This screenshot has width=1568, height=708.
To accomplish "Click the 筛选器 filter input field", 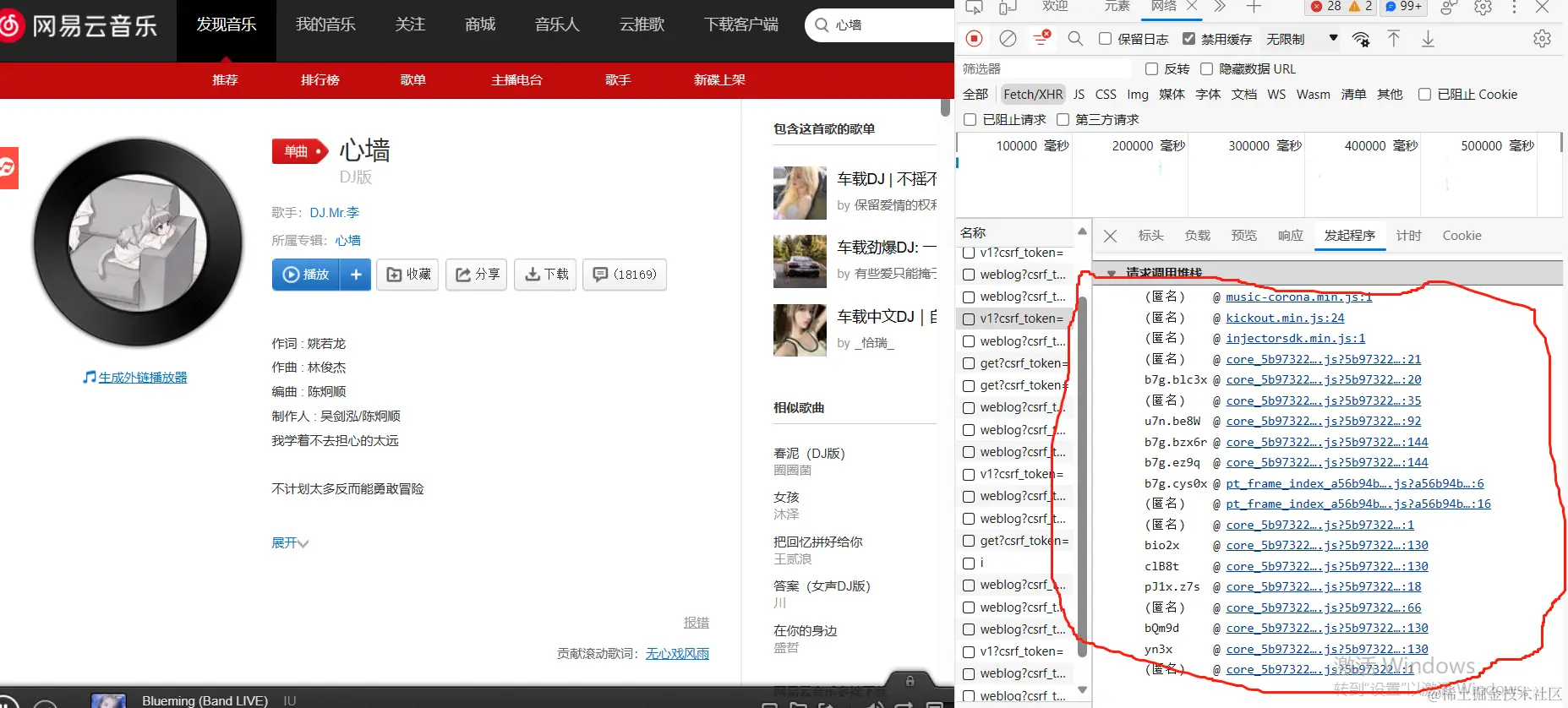I will (1046, 69).
